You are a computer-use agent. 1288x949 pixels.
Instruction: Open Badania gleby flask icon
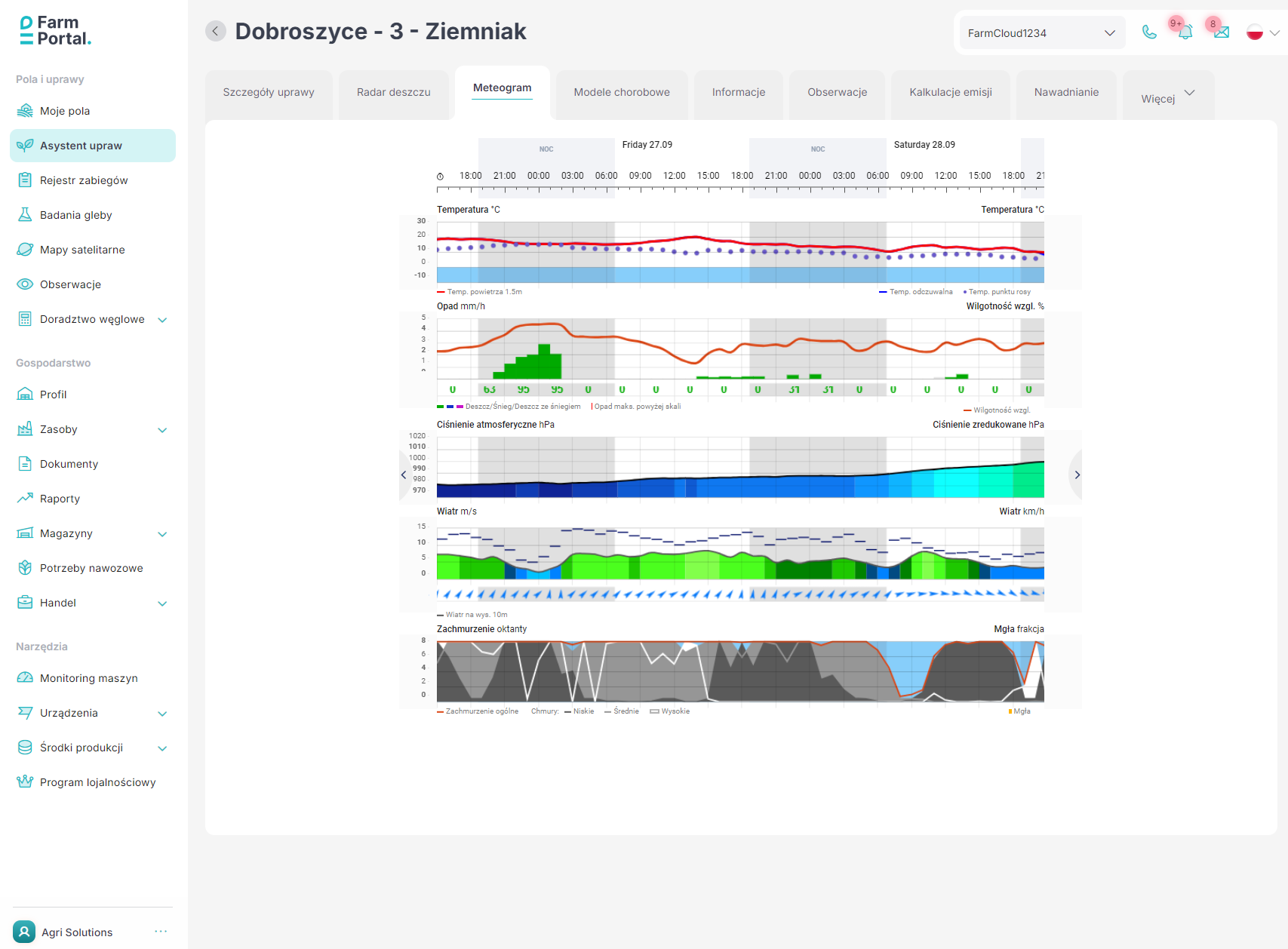pos(25,215)
